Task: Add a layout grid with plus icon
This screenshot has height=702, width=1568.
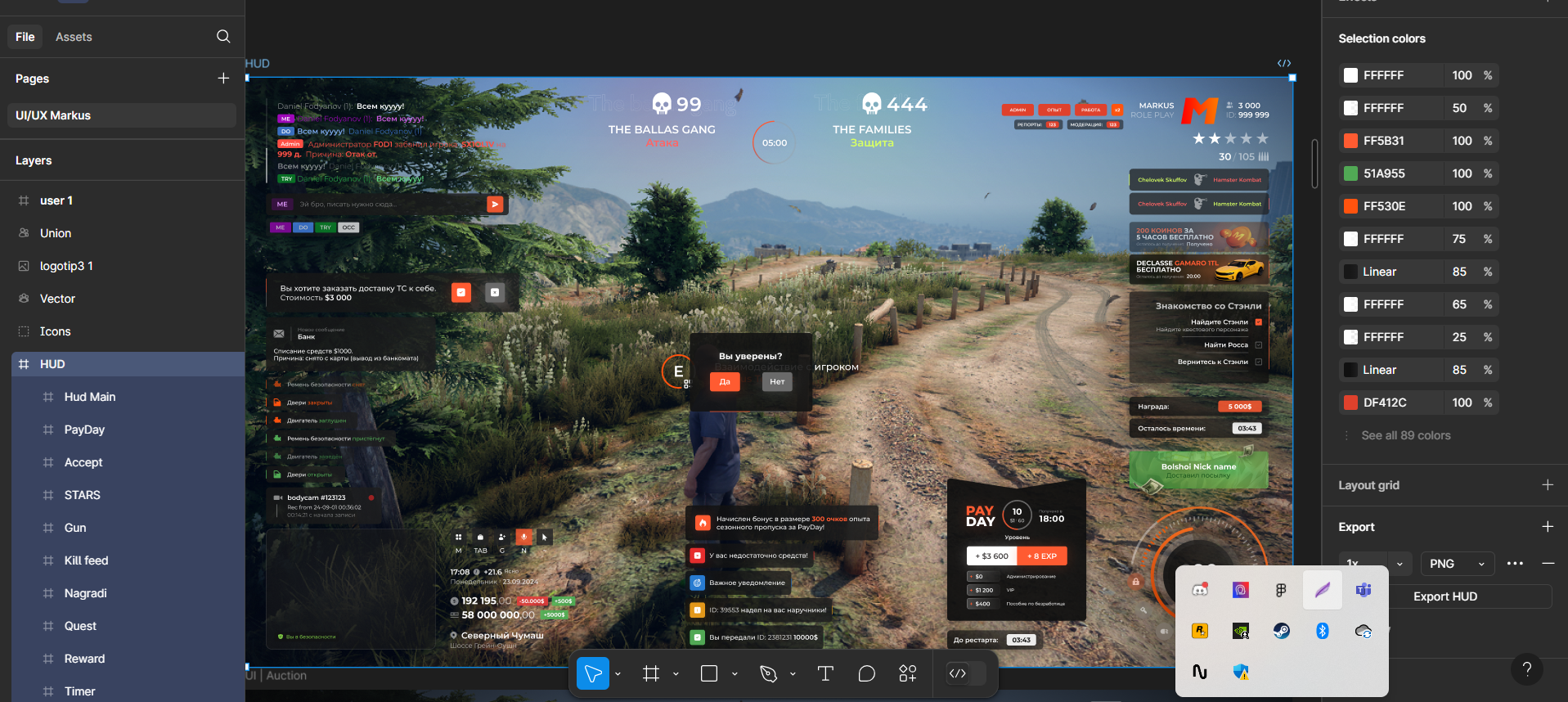Action: click(1548, 485)
